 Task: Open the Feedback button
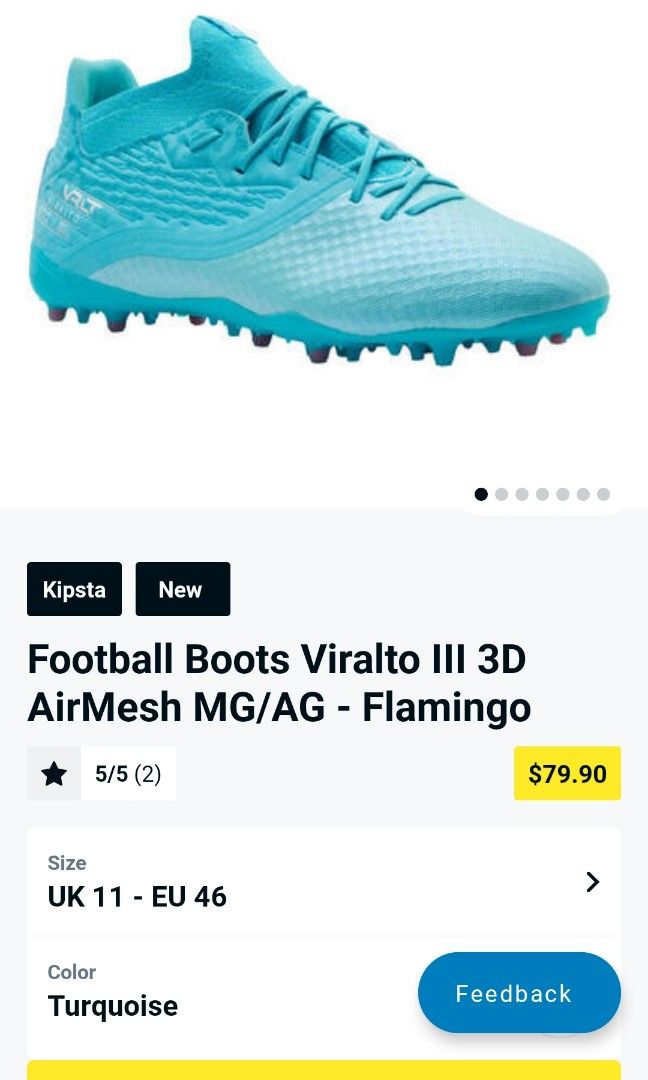click(x=519, y=993)
